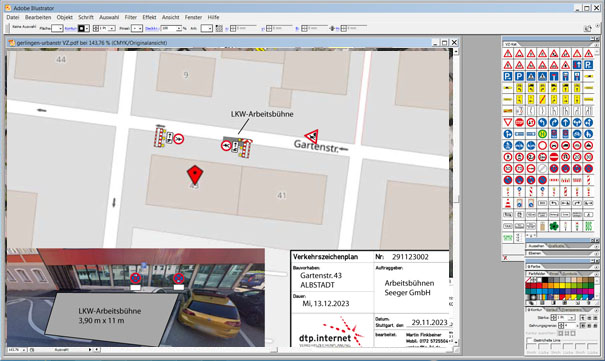605x361 pixels.
Task: Click the Arbeitsbühnen Seeger GmbH text
Action: point(409,288)
